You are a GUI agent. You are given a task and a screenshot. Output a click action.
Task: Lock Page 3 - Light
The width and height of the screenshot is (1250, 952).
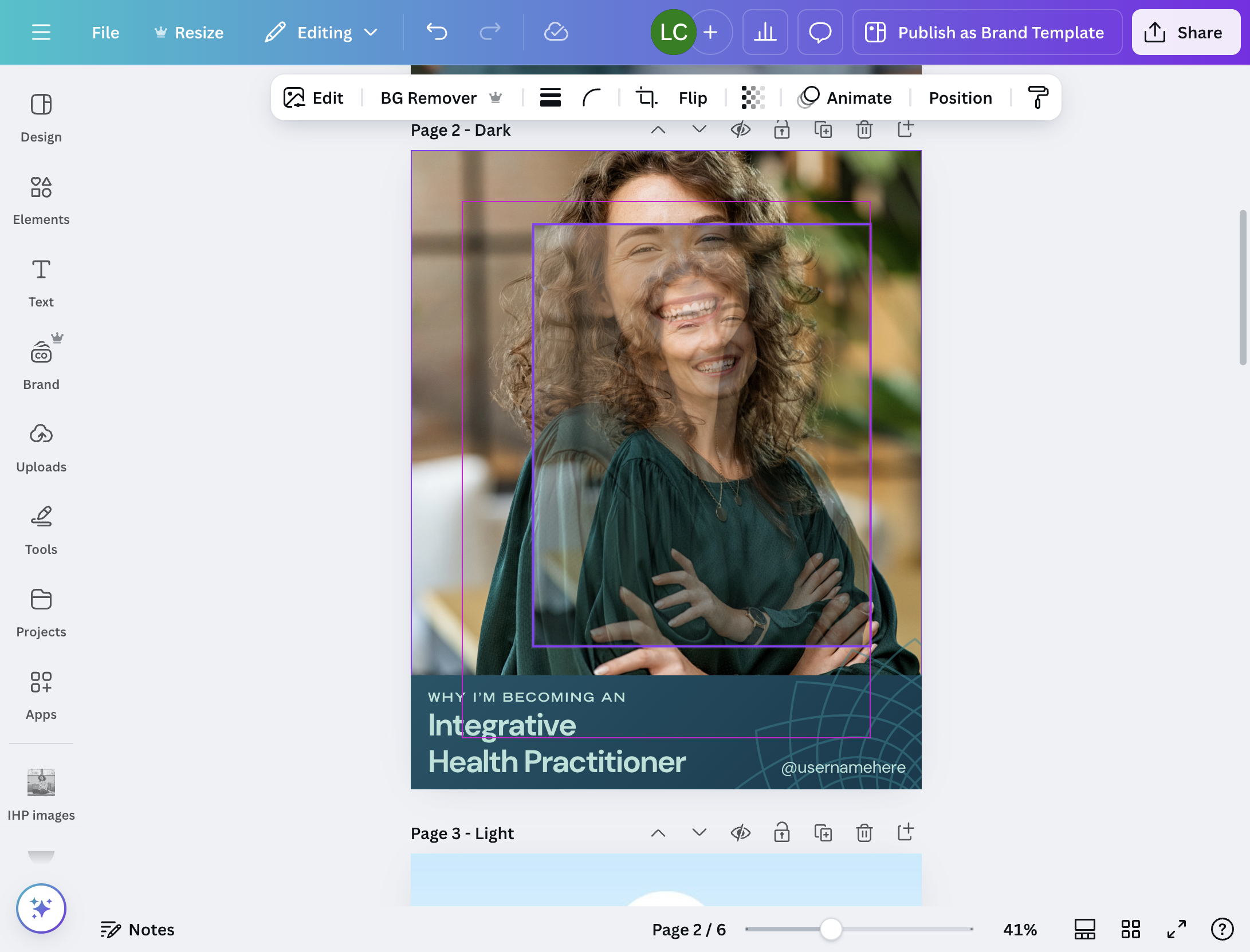tap(782, 833)
